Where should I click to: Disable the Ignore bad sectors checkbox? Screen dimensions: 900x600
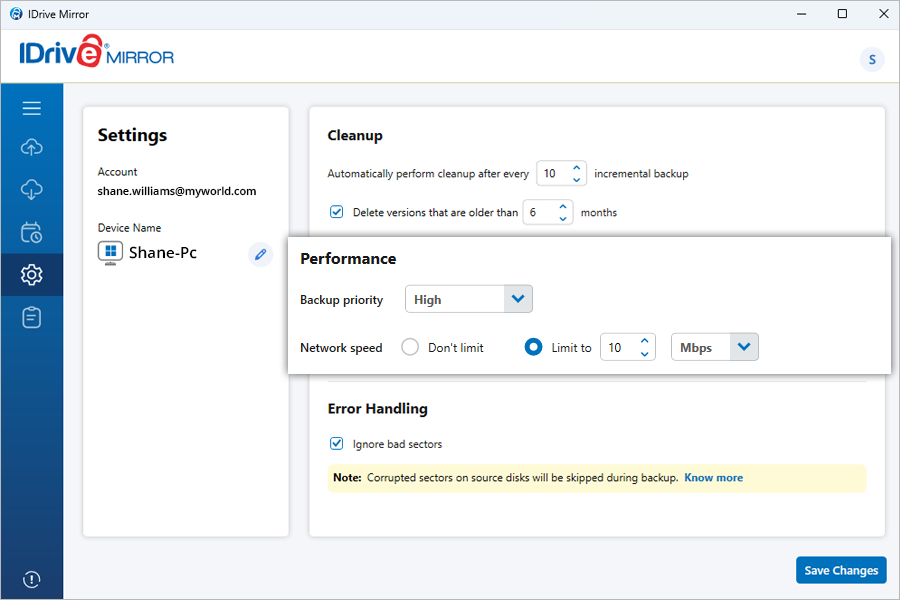(x=337, y=444)
